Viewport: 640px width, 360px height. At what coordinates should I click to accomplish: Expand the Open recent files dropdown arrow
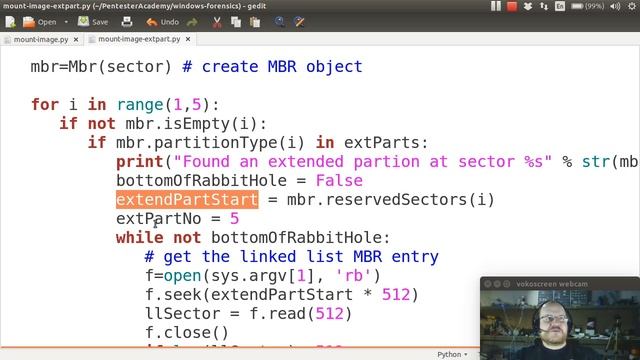pos(66,22)
